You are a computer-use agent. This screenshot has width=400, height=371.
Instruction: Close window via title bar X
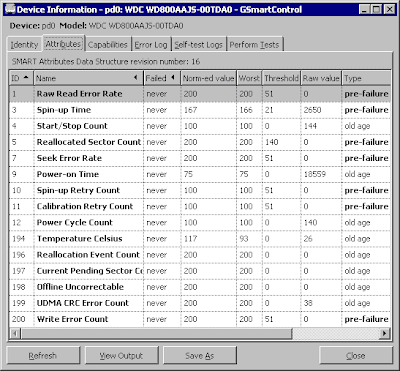389,10
